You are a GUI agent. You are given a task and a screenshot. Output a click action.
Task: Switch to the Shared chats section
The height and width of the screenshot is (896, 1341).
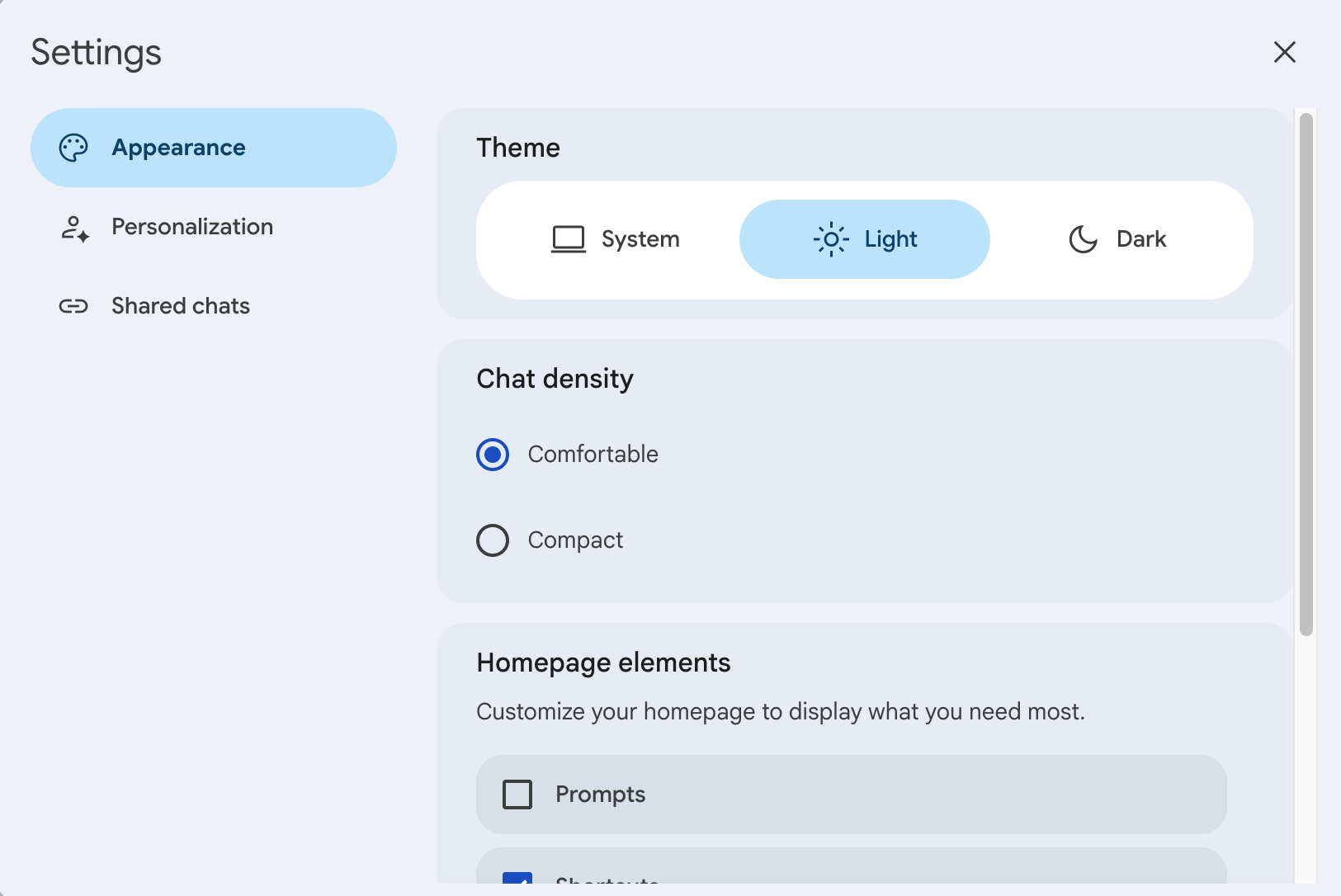[x=180, y=306]
